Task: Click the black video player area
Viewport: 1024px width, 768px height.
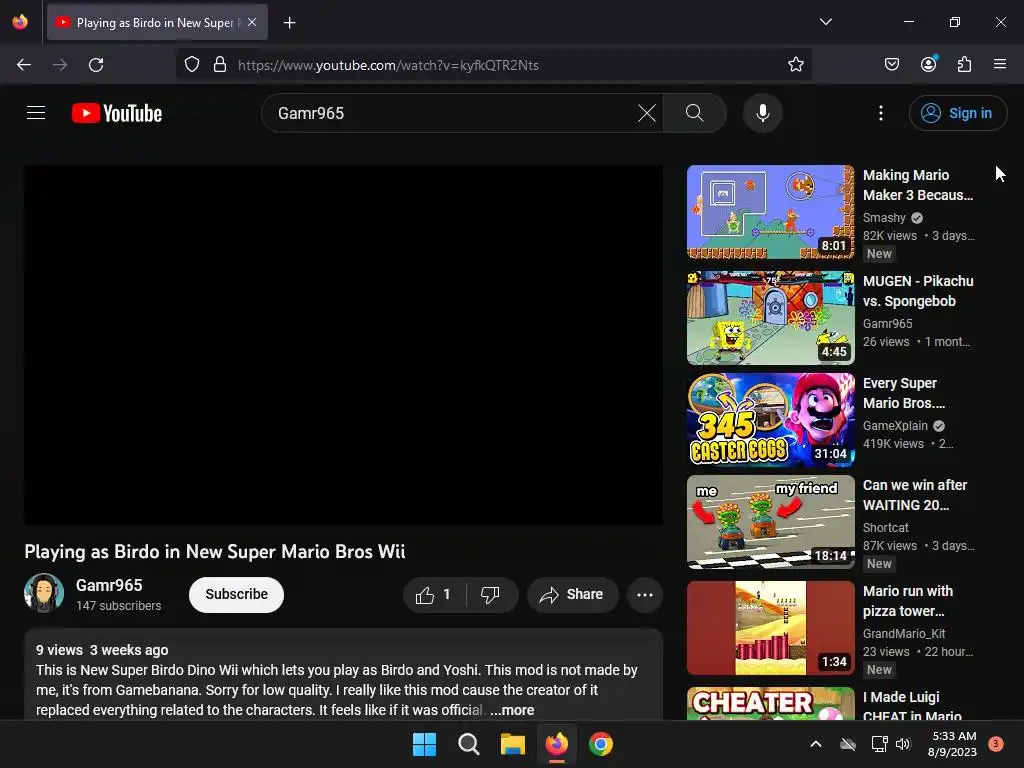Action: [344, 345]
